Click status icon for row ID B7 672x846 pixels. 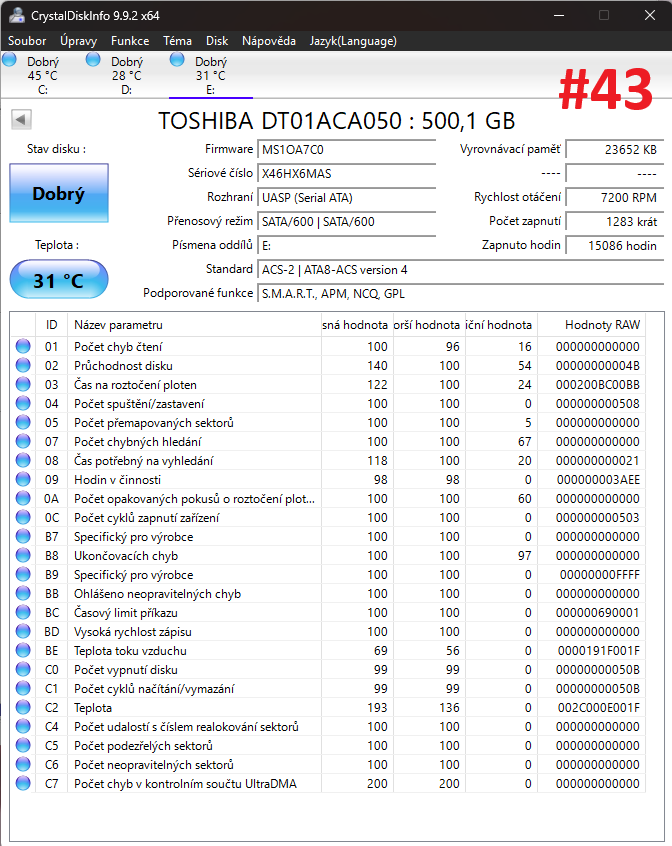23,536
